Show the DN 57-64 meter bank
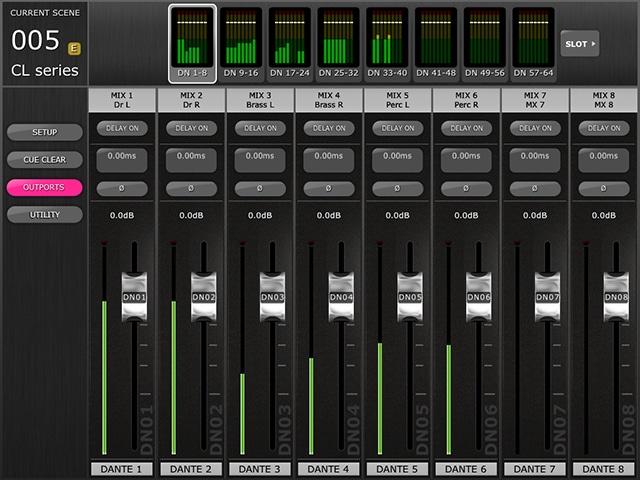The image size is (640, 480). point(533,43)
